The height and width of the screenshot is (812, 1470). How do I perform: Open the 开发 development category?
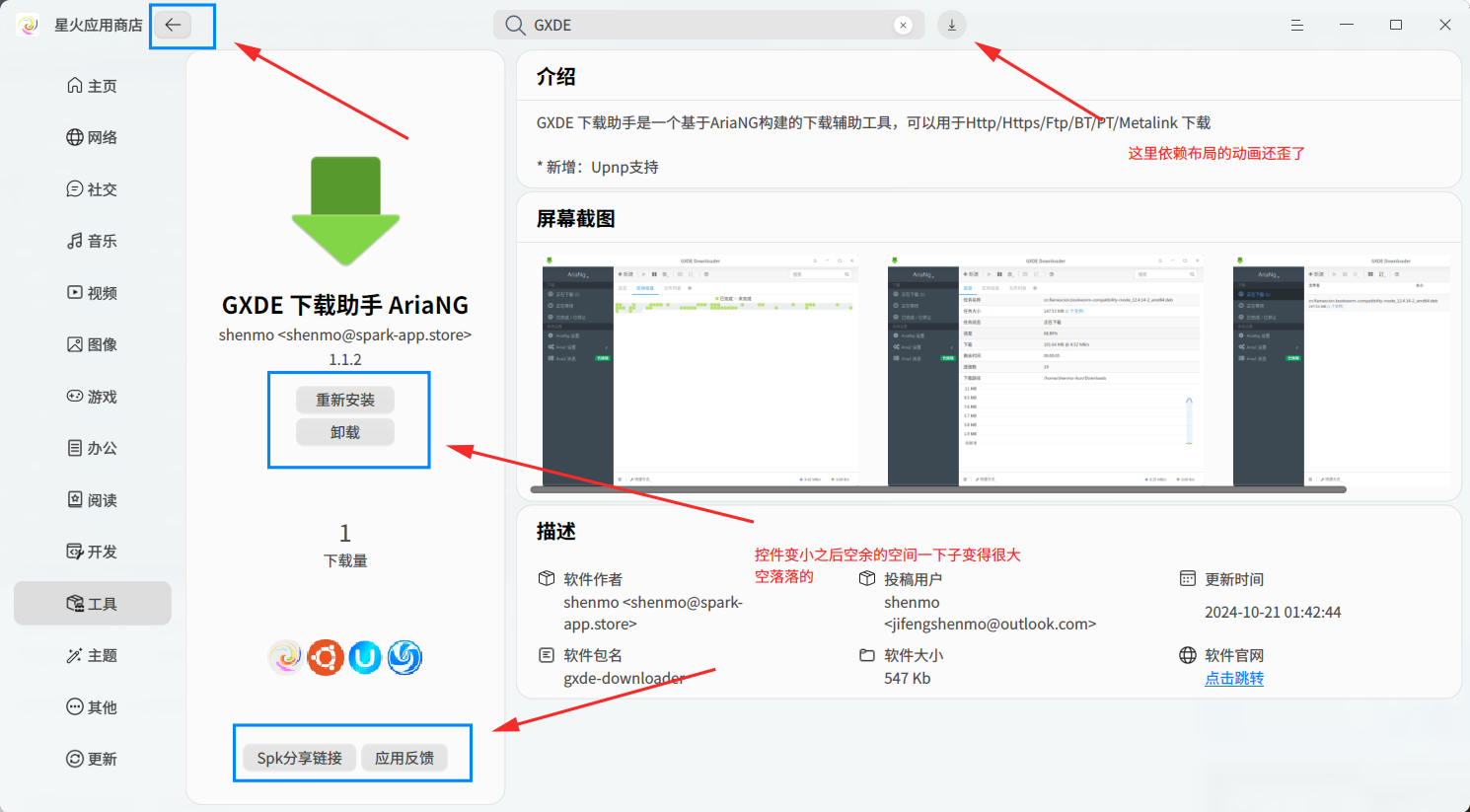coord(93,552)
